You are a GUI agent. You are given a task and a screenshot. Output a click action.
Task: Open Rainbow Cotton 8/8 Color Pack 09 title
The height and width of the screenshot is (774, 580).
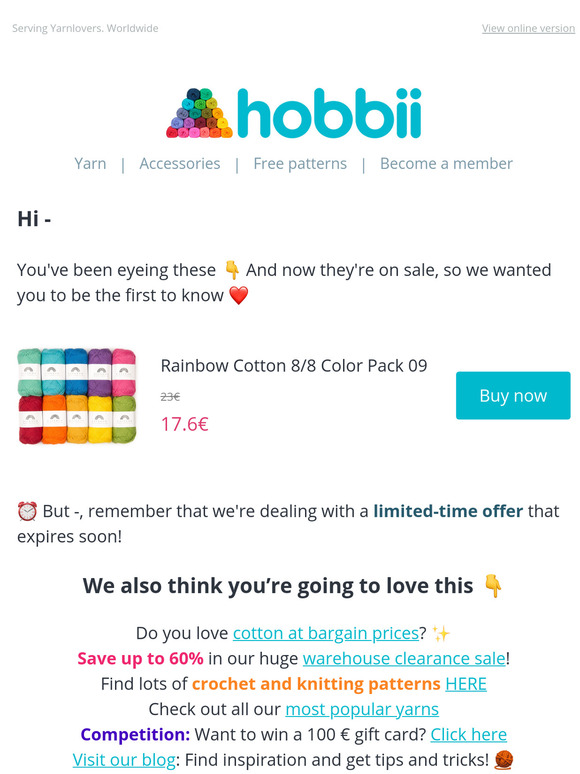coord(294,366)
